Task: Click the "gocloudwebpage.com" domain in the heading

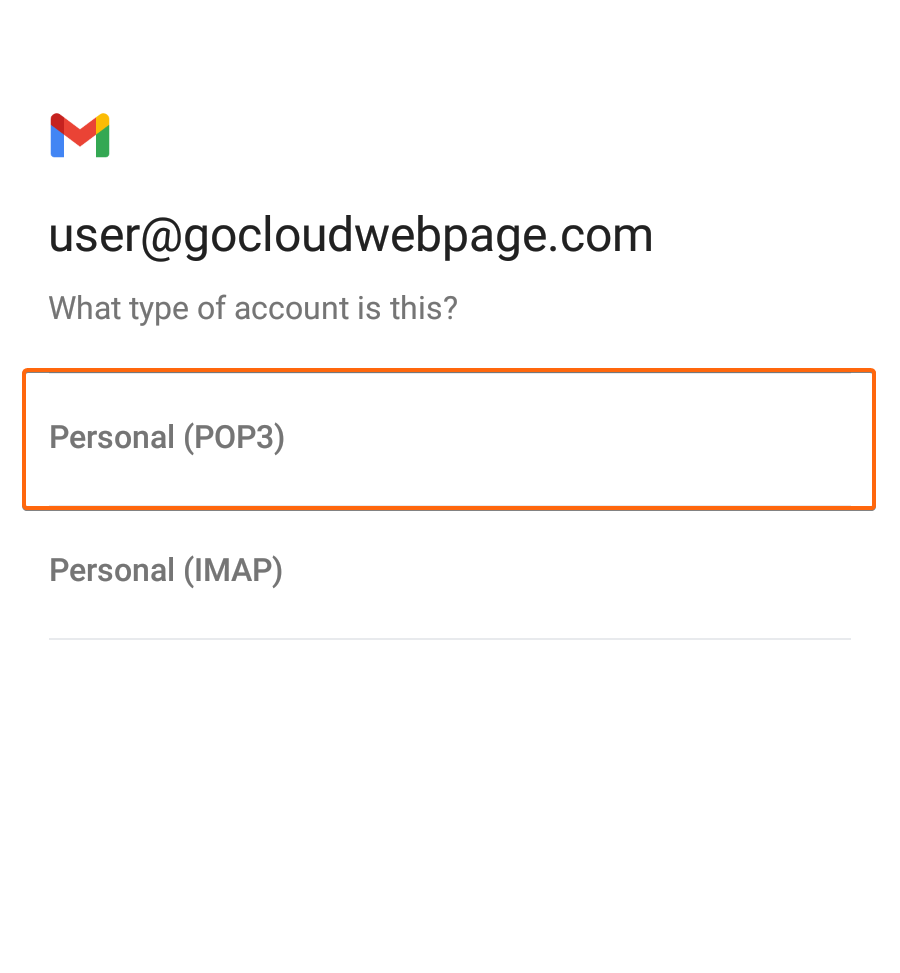Action: (418, 236)
